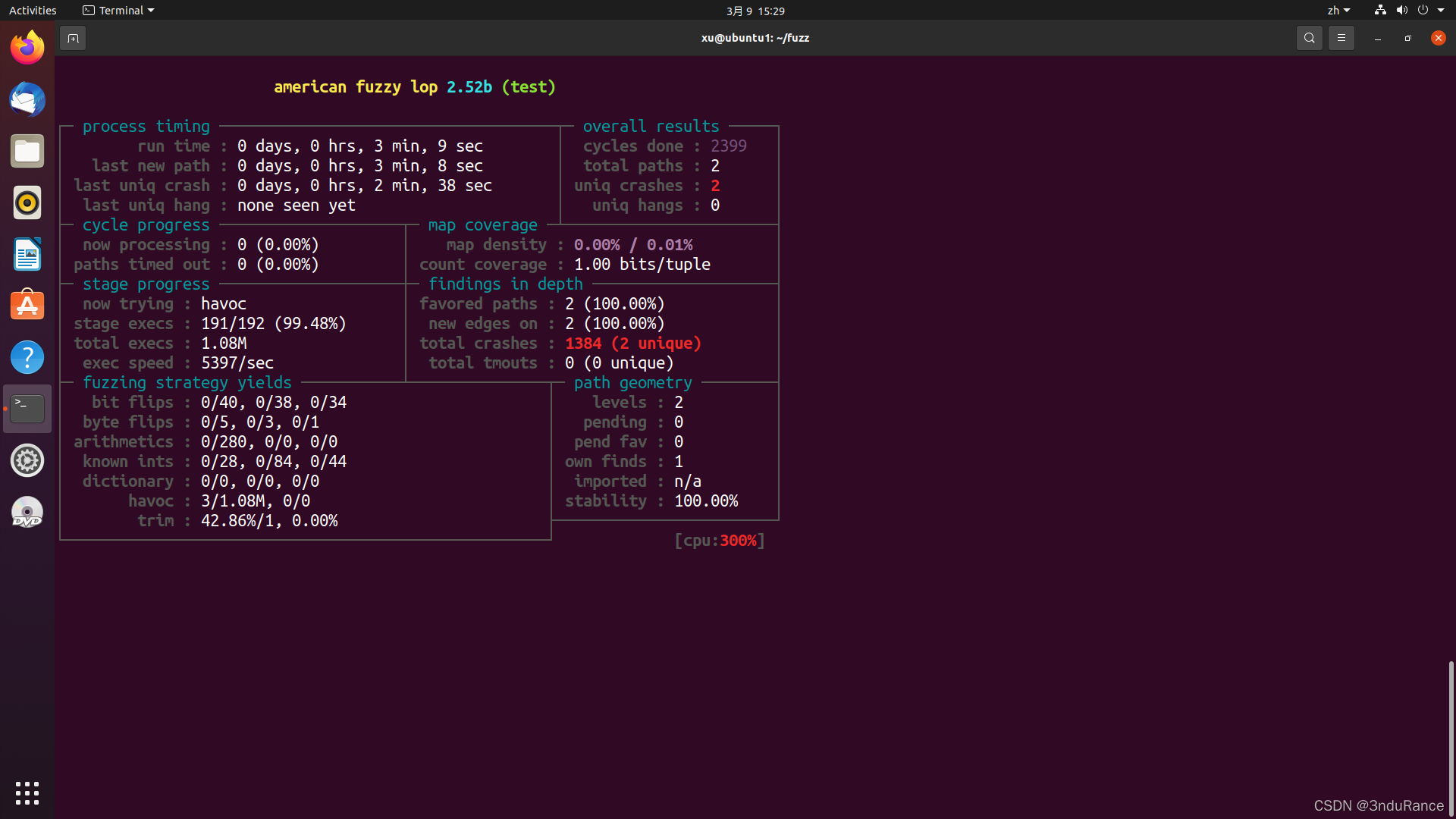Image resolution: width=1456 pixels, height=819 pixels.
Task: Click the DVD disc icon
Action: click(27, 512)
